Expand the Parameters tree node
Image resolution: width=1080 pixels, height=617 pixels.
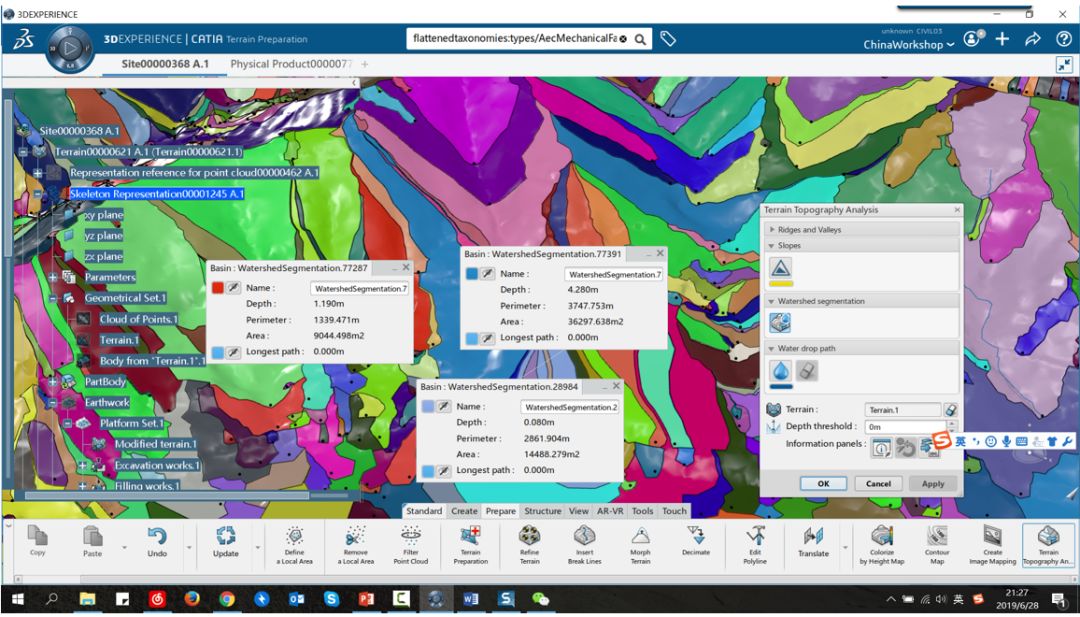[x=52, y=277]
